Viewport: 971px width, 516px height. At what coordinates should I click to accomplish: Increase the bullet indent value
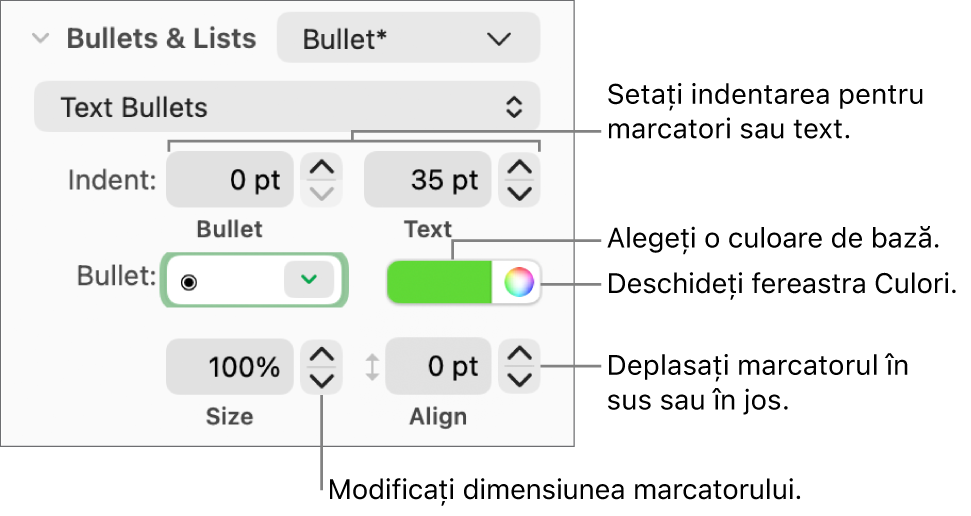point(321,168)
